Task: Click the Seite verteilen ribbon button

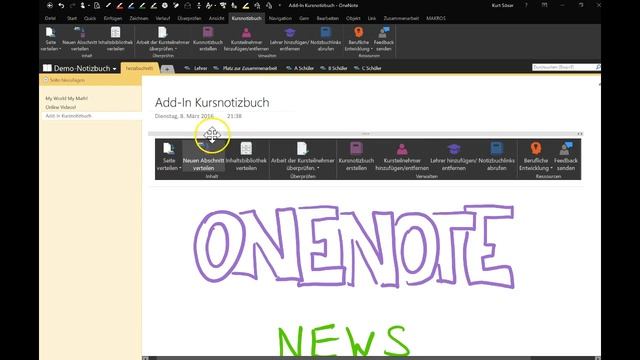Action: click(51, 39)
